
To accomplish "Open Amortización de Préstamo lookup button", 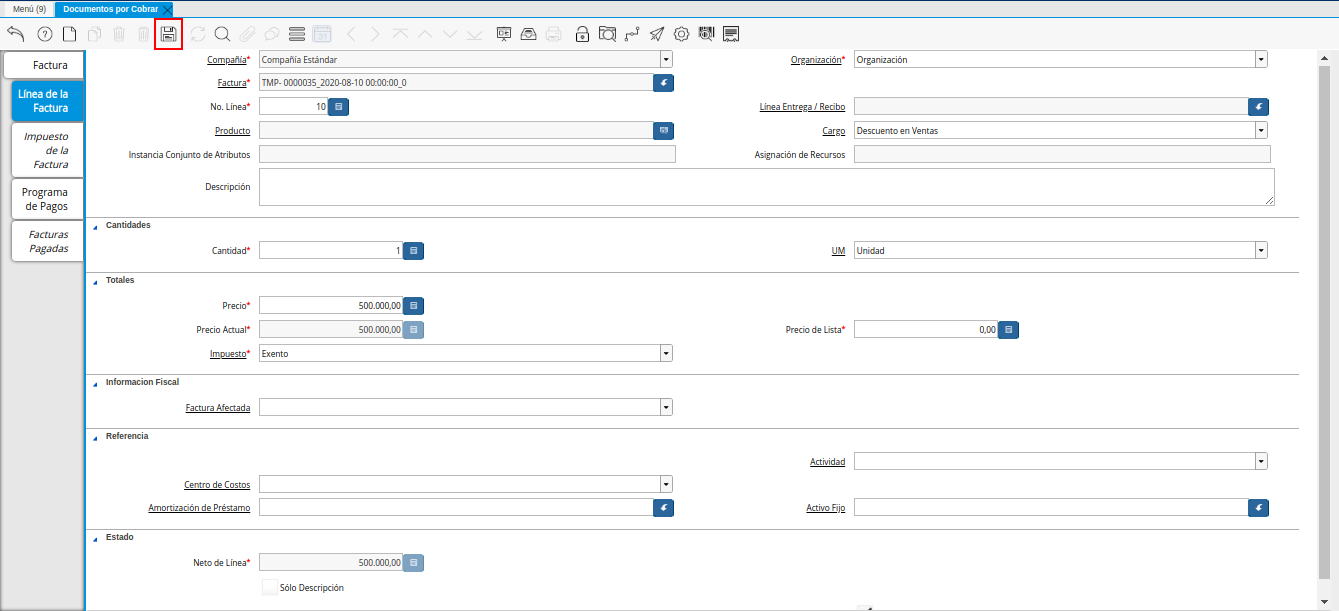I will 664,508.
